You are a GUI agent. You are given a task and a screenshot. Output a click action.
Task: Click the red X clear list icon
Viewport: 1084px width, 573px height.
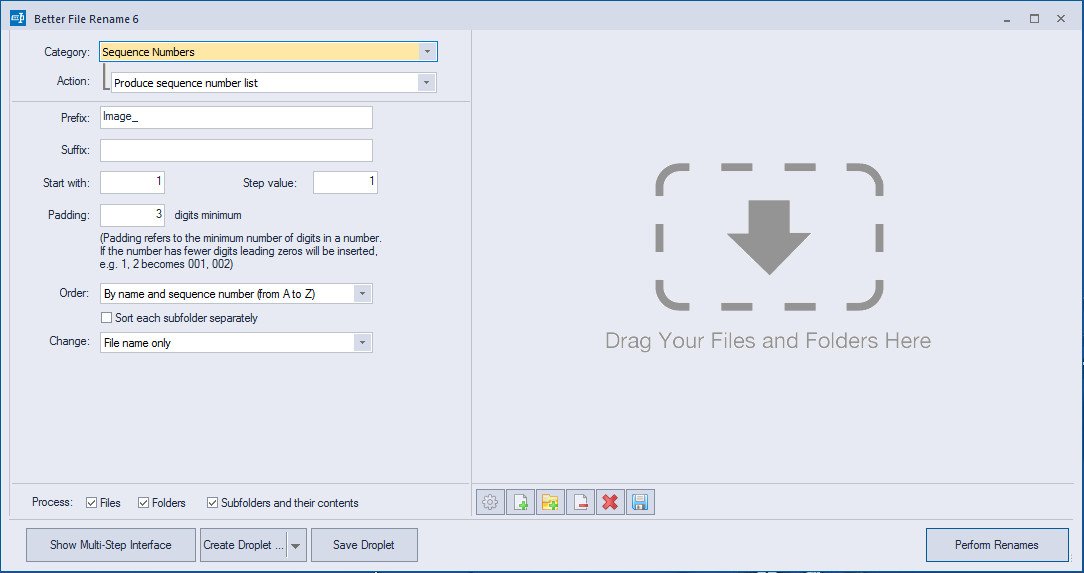pos(610,503)
